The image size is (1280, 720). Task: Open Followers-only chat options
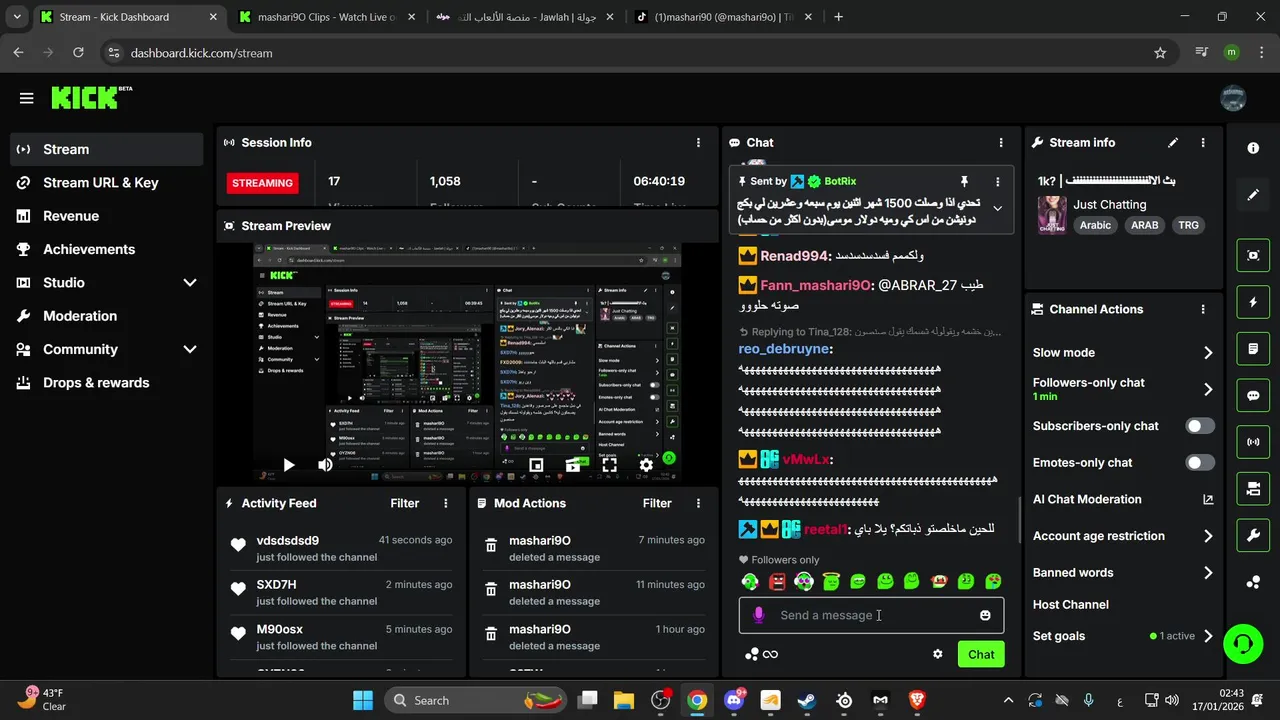pos(1123,389)
